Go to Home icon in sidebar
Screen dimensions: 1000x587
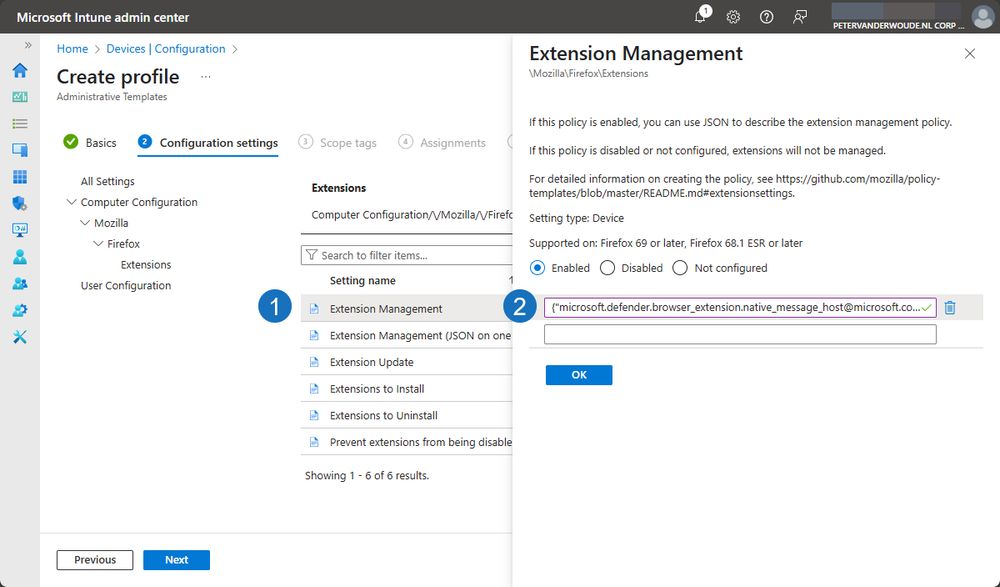pyautogui.click(x=20, y=70)
